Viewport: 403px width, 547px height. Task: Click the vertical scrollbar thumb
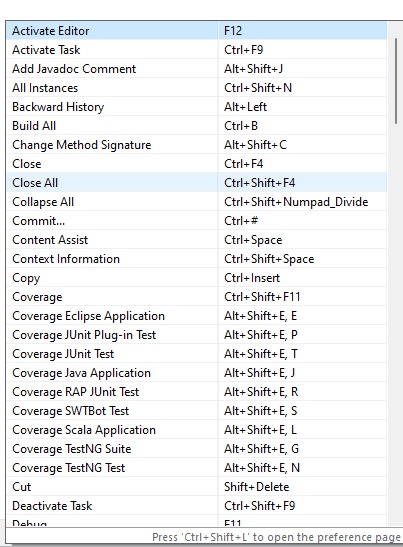pos(396,81)
